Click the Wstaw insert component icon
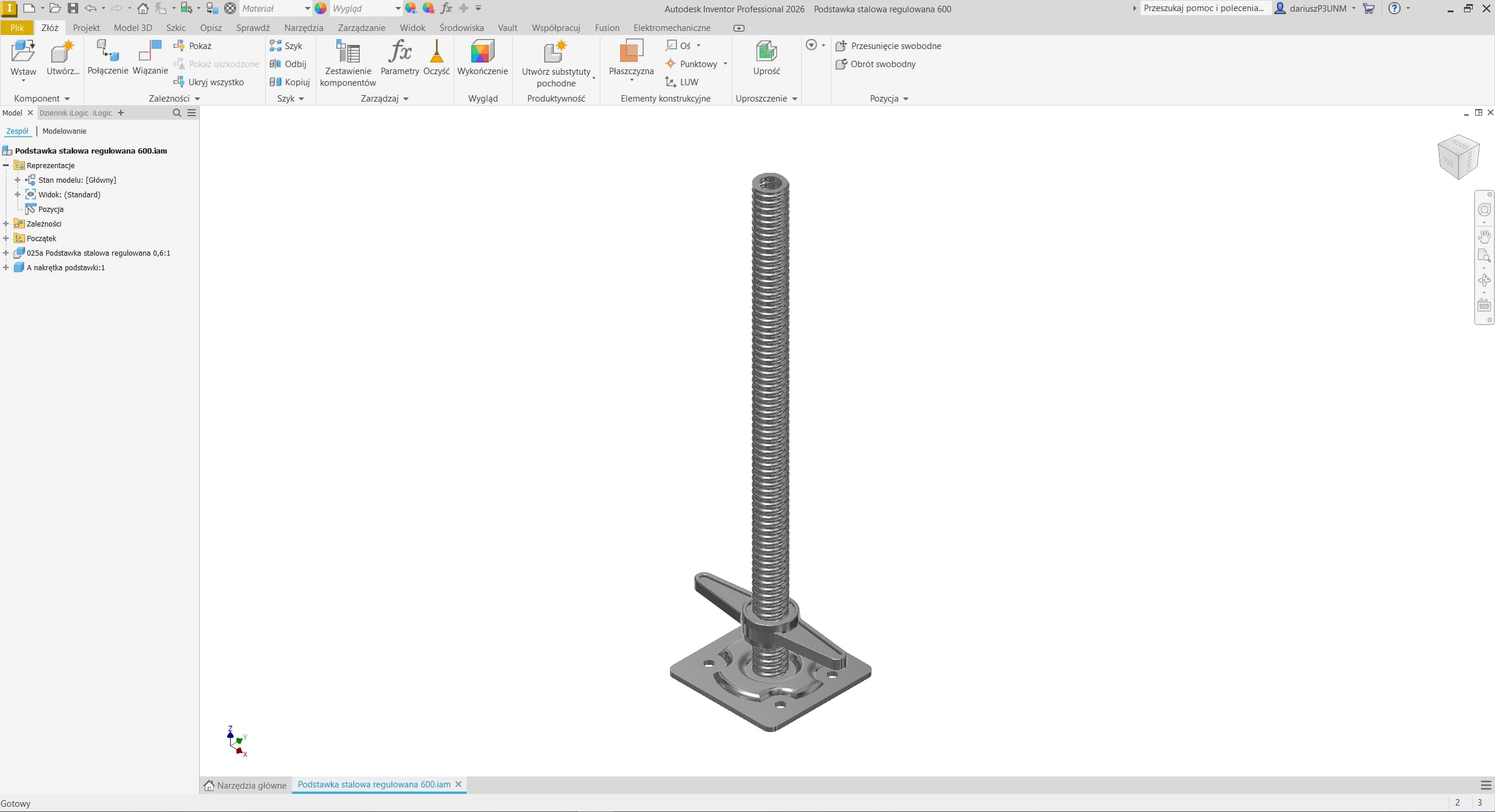Image resolution: width=1495 pixels, height=812 pixels. (23, 52)
